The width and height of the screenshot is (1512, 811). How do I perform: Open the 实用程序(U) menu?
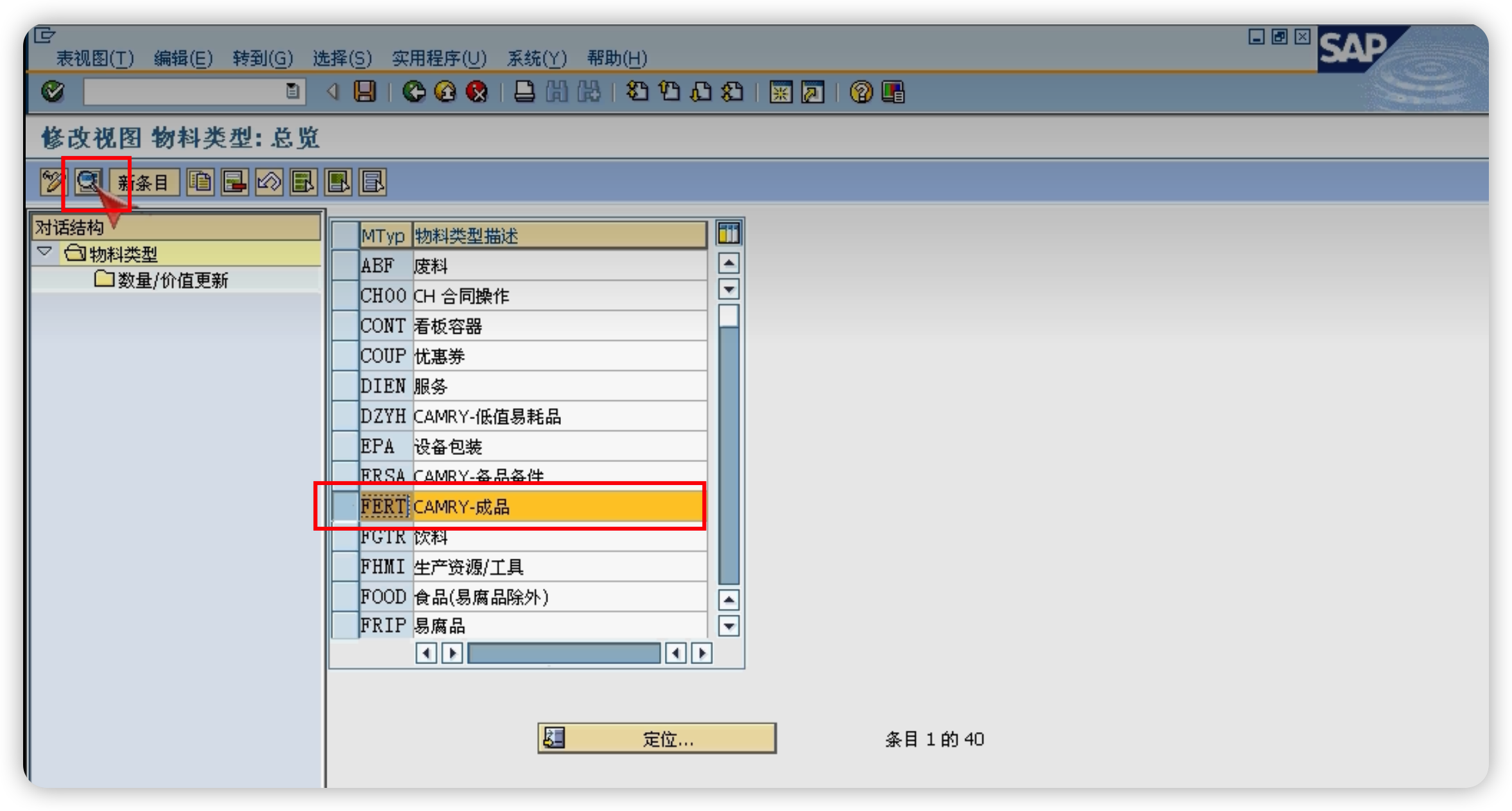pyautogui.click(x=439, y=58)
